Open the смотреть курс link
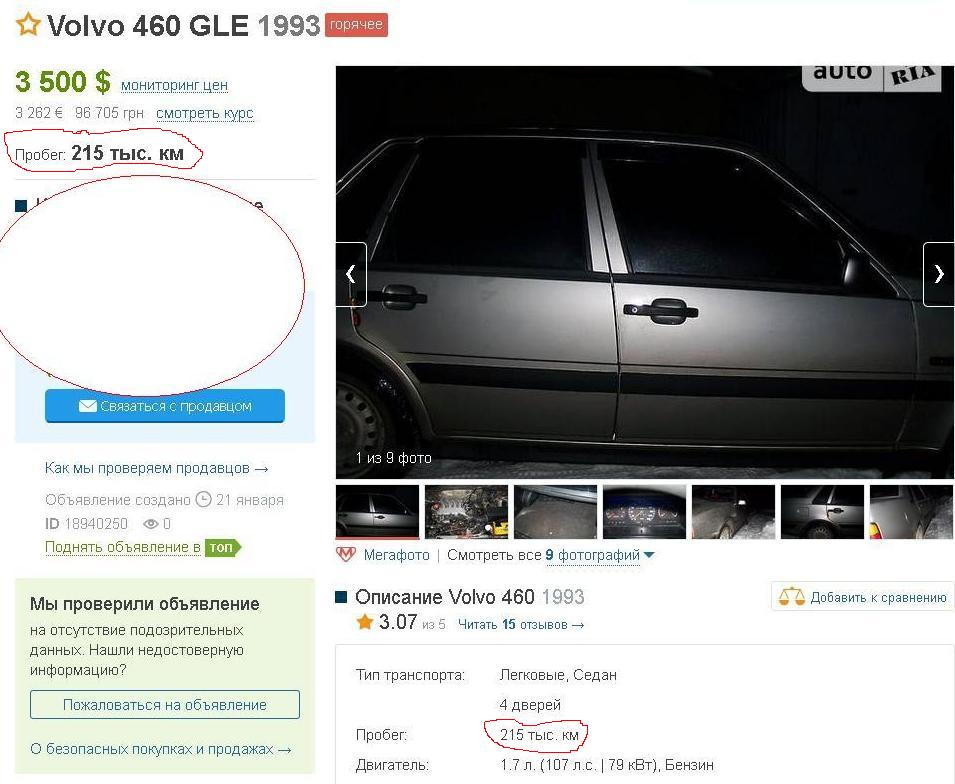Screen dimensions: 955x784 pos(205,113)
